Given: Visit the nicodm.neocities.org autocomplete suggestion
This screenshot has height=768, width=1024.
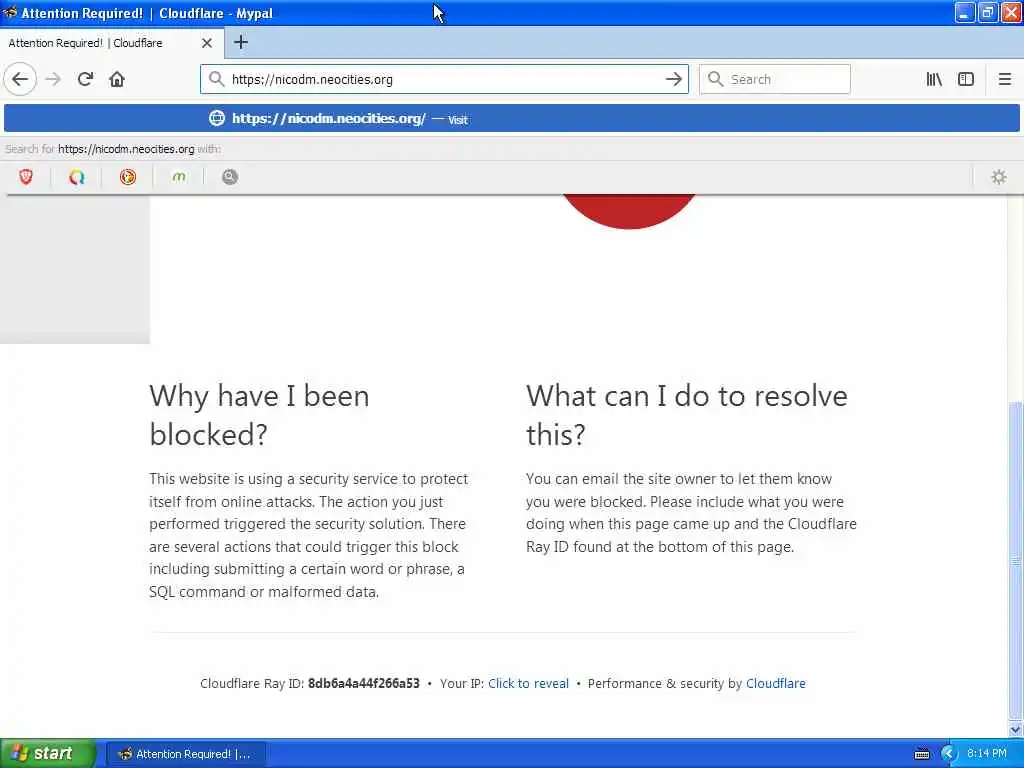Looking at the screenshot, I should tap(512, 118).
